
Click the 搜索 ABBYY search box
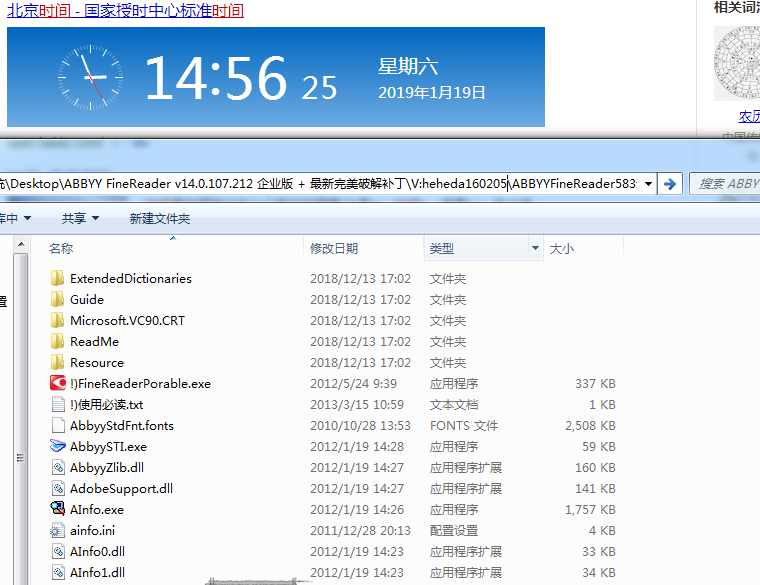tap(725, 184)
